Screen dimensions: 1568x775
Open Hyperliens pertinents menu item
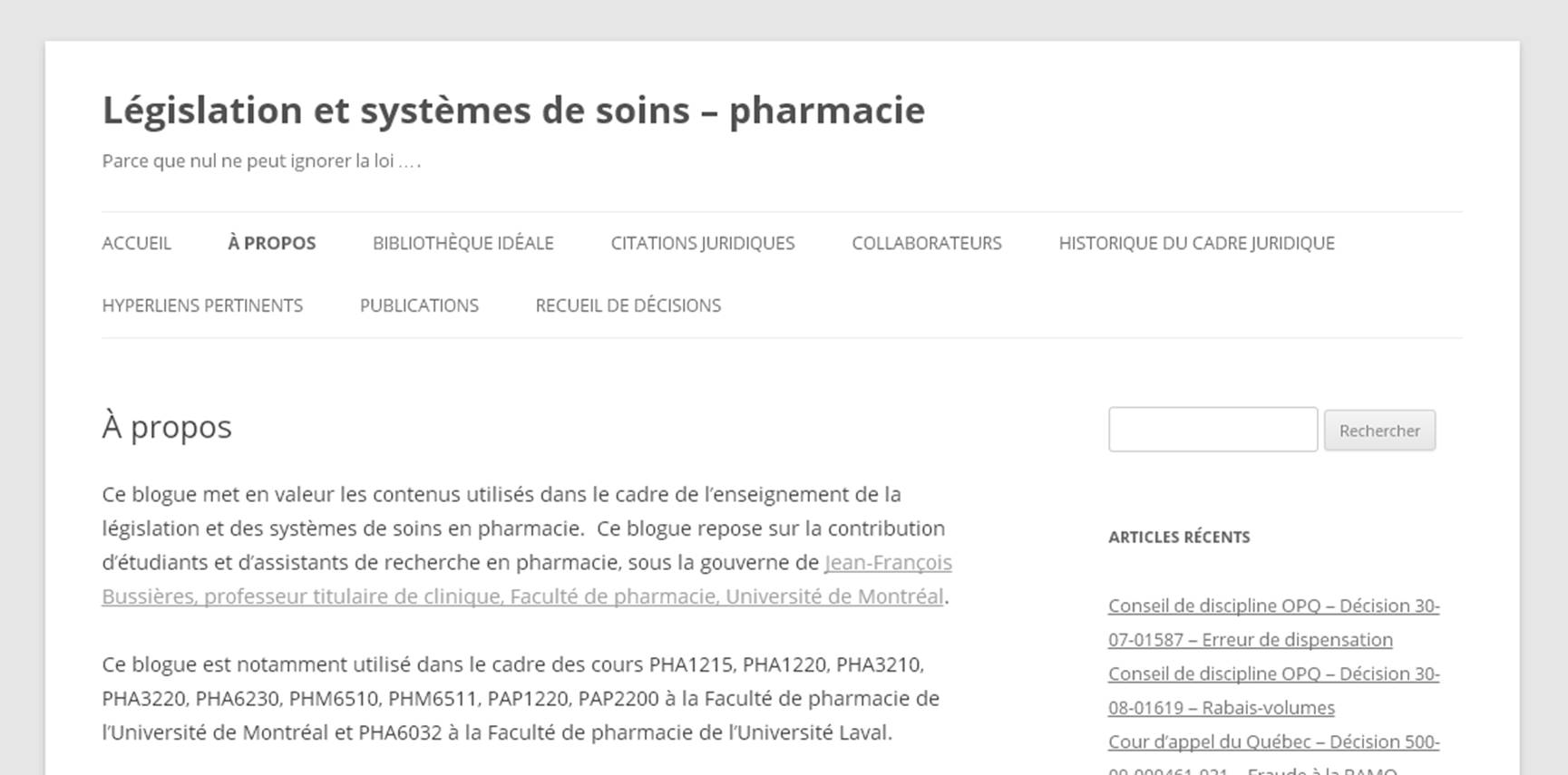pos(202,305)
